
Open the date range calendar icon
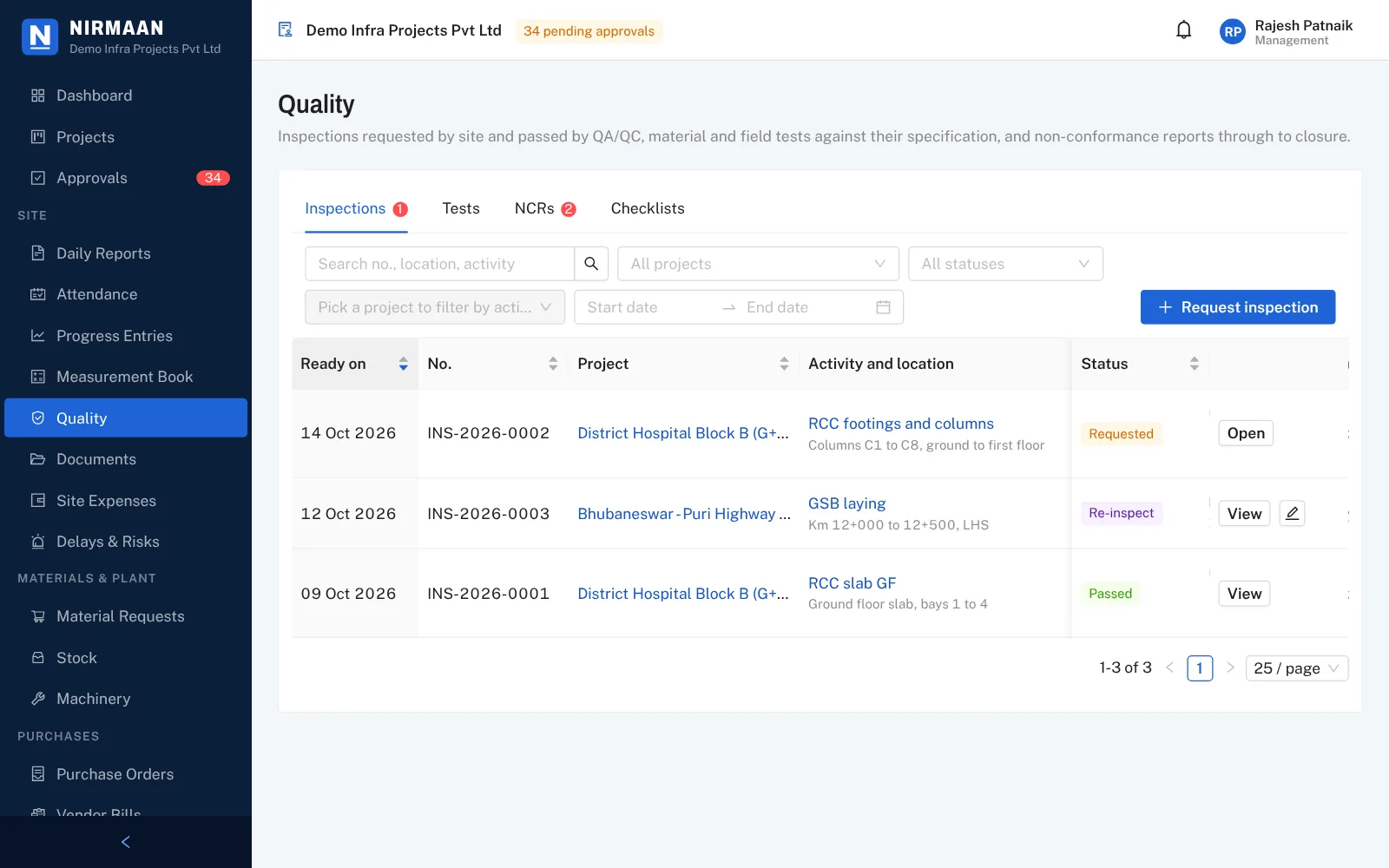click(x=883, y=307)
